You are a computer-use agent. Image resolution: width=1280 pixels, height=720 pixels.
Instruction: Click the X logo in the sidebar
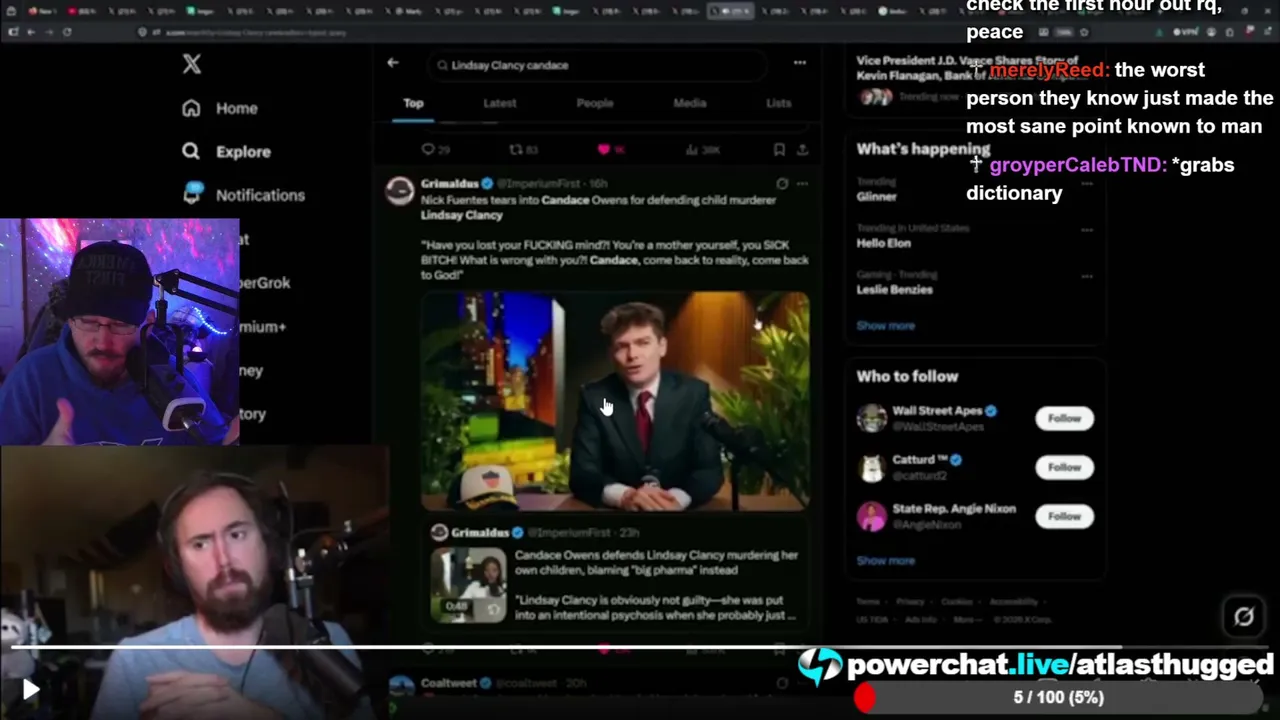click(x=192, y=64)
